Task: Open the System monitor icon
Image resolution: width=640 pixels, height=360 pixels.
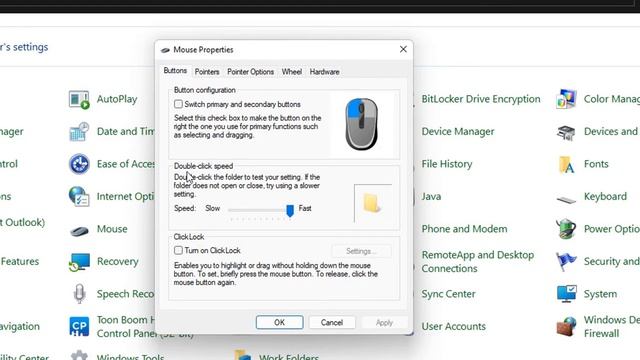Action: pyautogui.click(x=567, y=294)
